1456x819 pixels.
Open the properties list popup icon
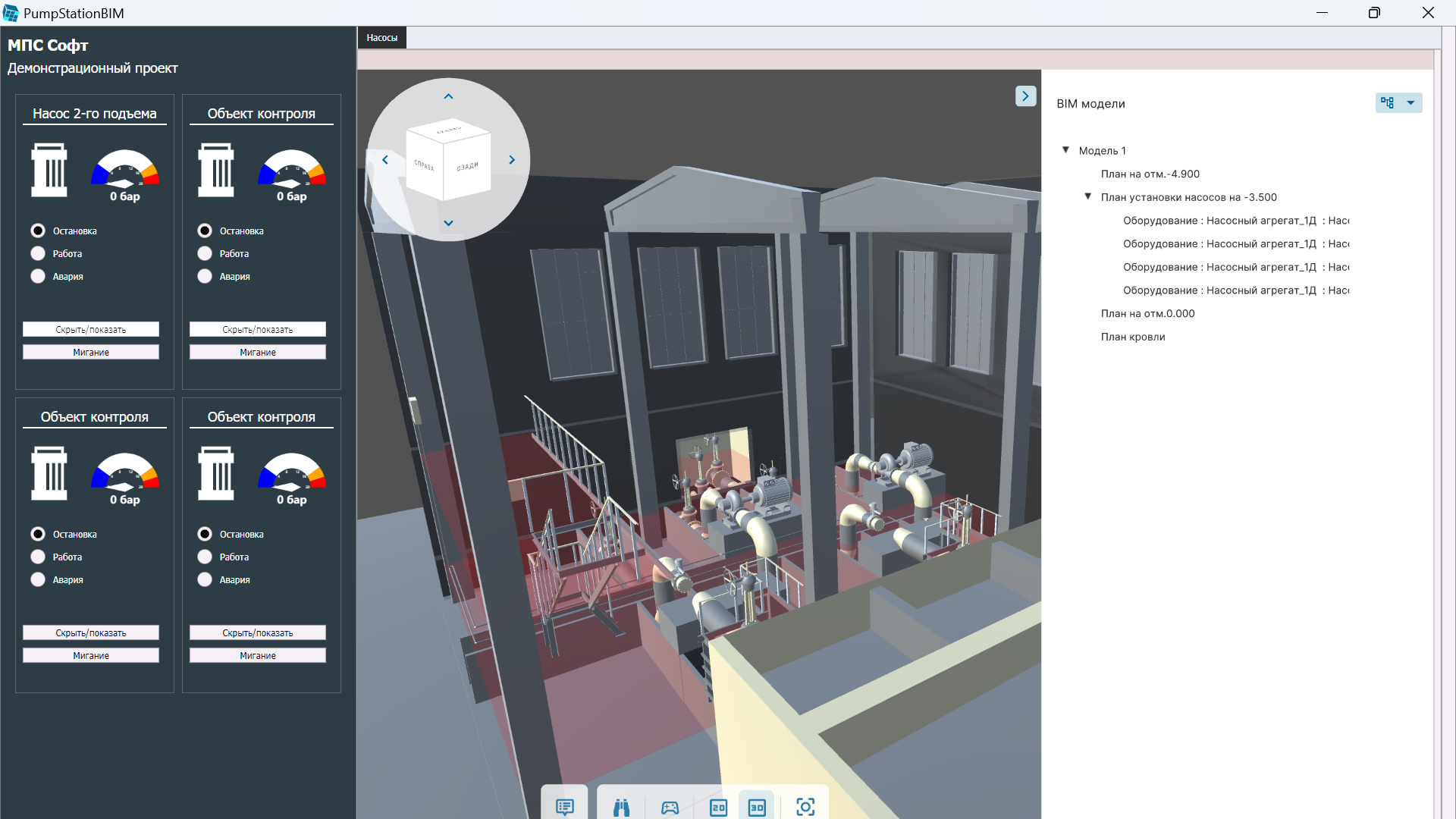coord(564,807)
